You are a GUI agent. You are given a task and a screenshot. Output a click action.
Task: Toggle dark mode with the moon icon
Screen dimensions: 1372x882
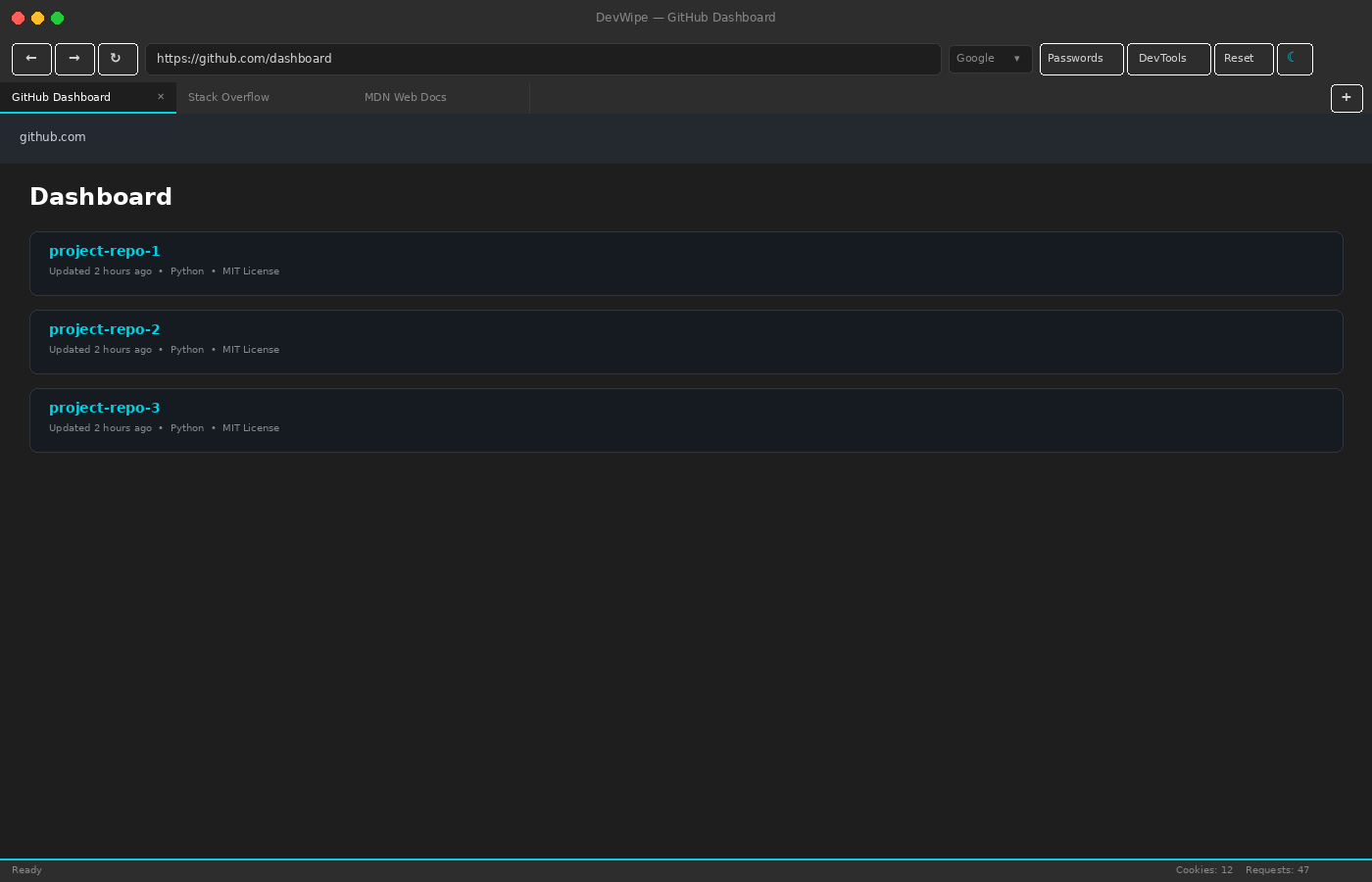tap(1295, 59)
